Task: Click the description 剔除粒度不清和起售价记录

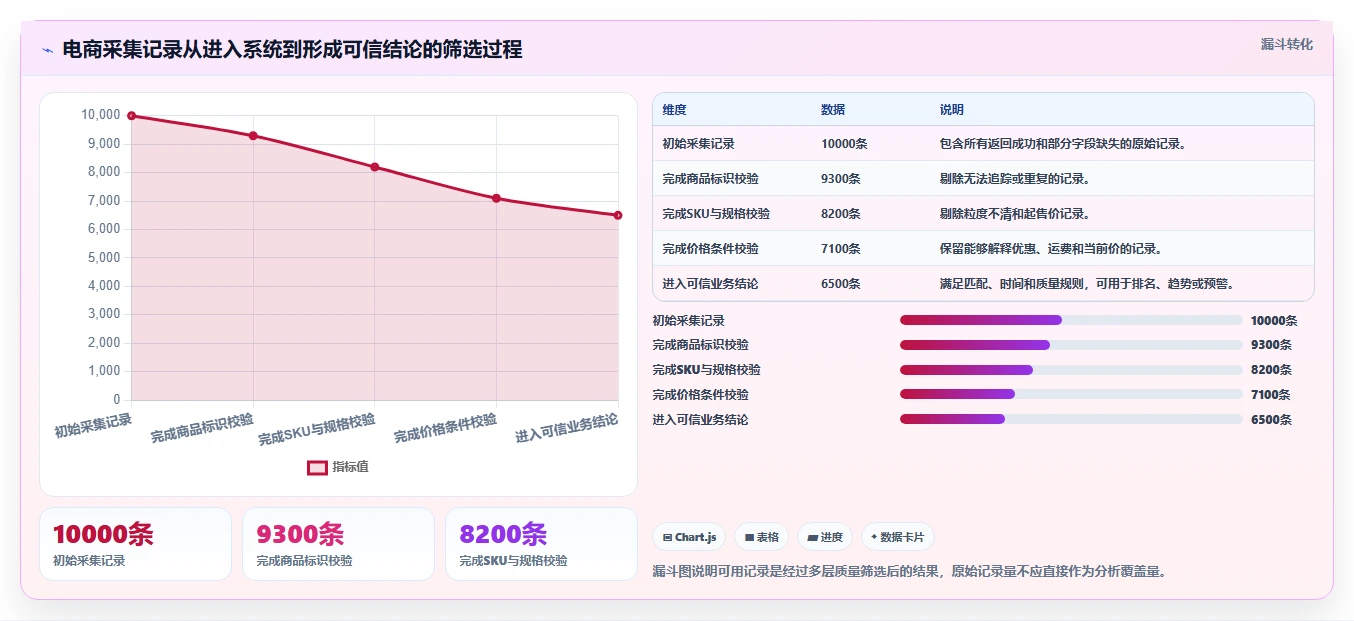Action: pos(1015,214)
